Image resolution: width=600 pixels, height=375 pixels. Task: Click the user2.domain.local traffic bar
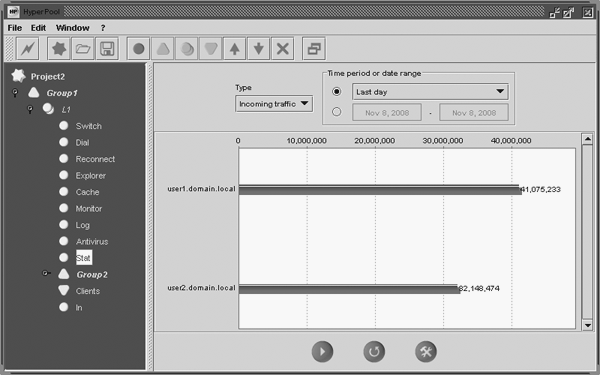pyautogui.click(x=349, y=289)
